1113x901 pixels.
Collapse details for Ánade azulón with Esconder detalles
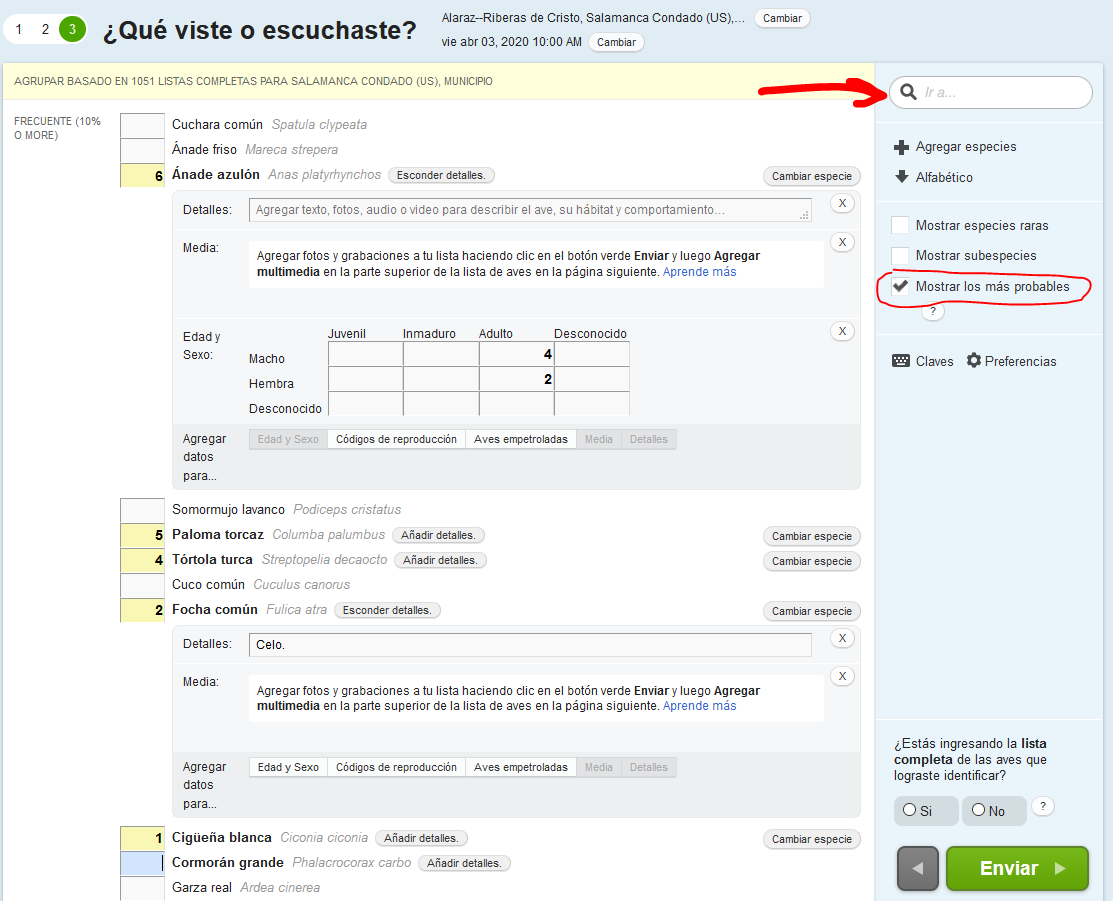click(441, 175)
